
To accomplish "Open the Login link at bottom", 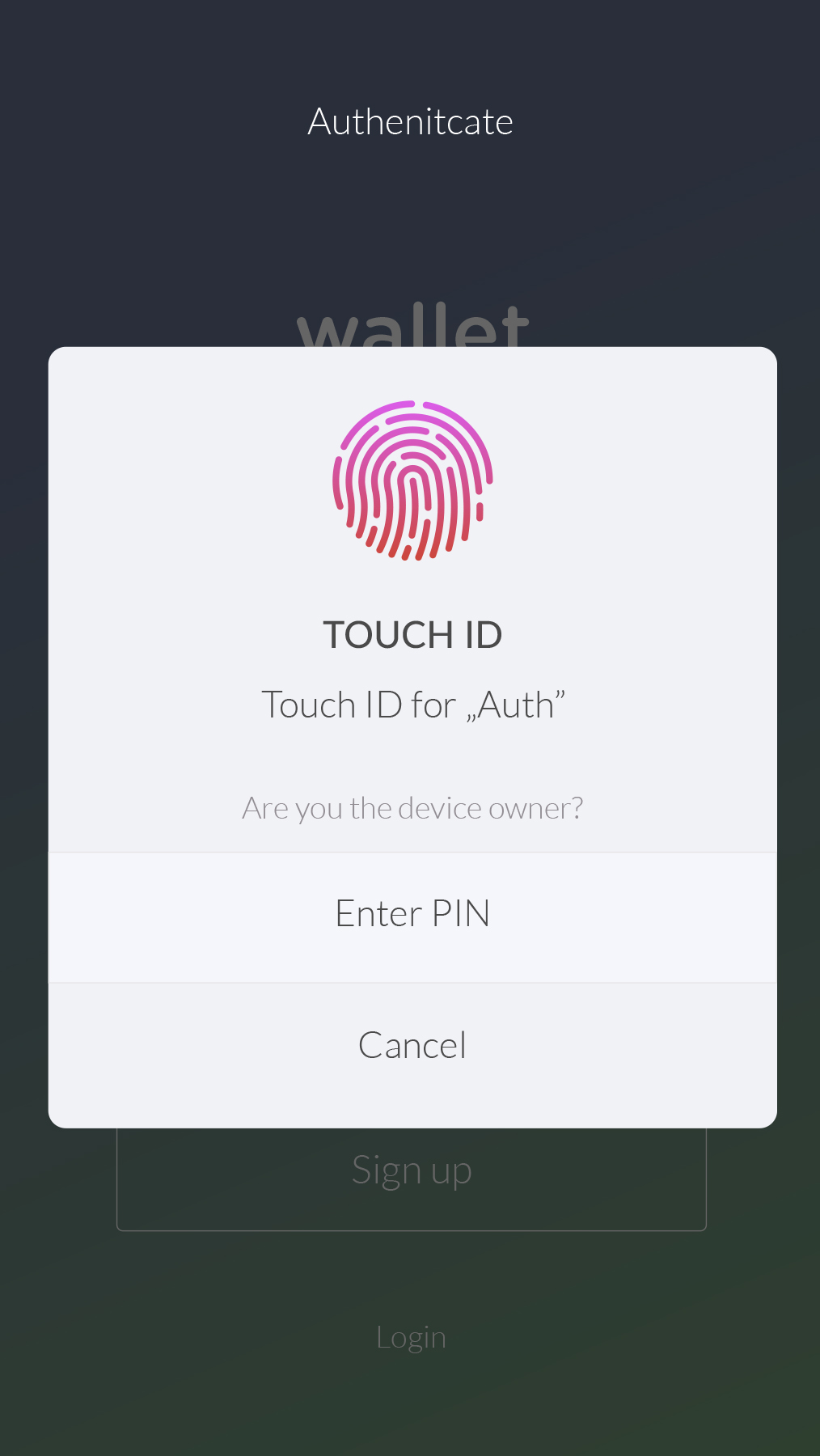I will pyautogui.click(x=411, y=1338).
